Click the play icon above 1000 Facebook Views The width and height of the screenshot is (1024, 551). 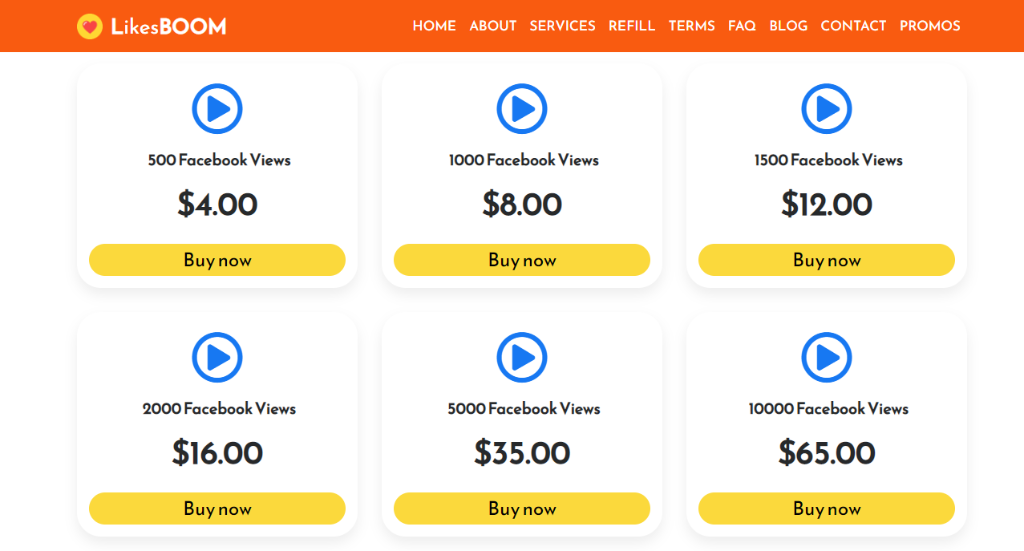pos(522,109)
